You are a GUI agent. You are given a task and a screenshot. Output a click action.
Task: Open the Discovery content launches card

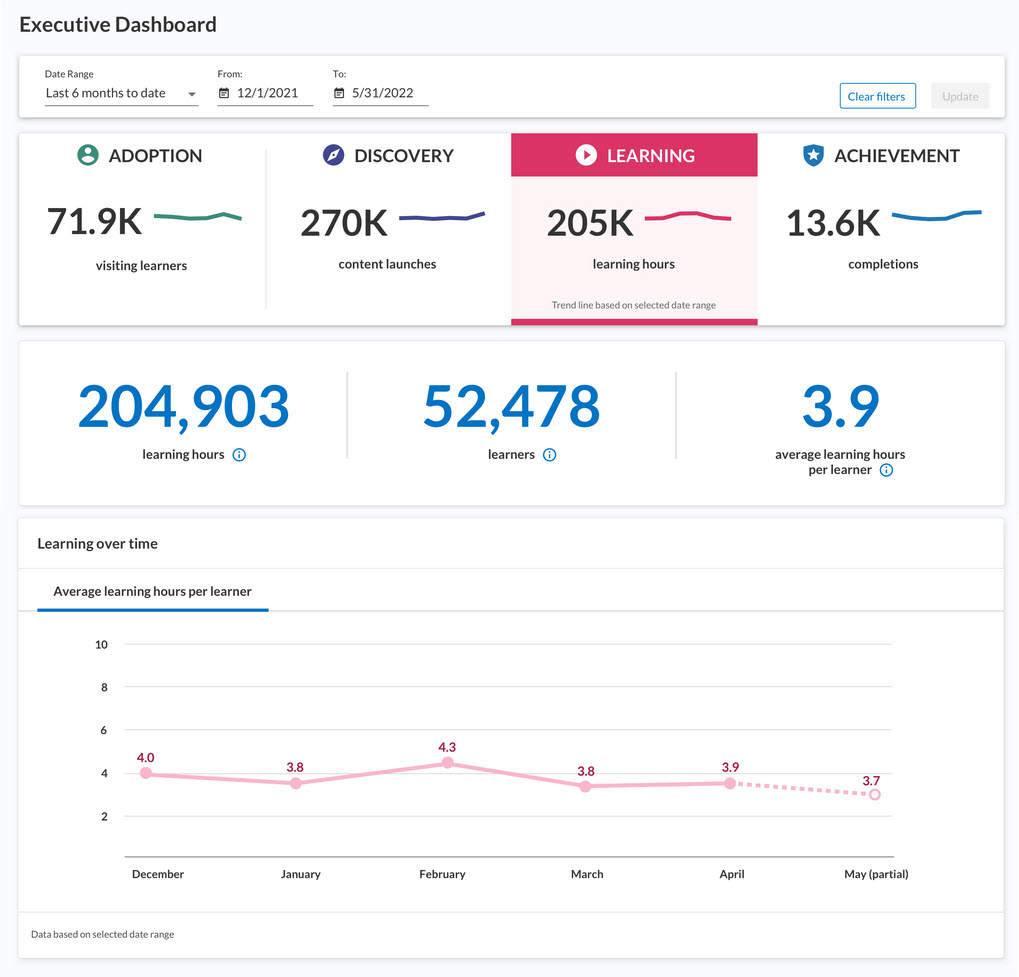tap(388, 228)
